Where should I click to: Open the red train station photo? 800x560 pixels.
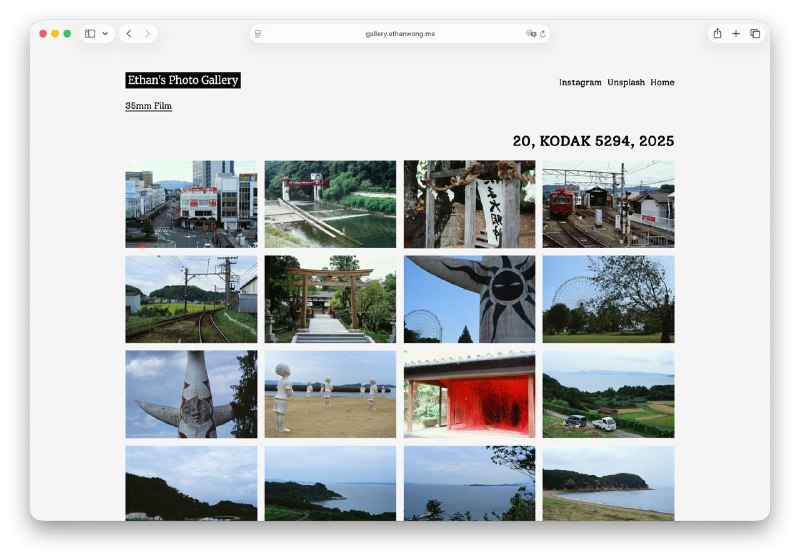(x=608, y=204)
